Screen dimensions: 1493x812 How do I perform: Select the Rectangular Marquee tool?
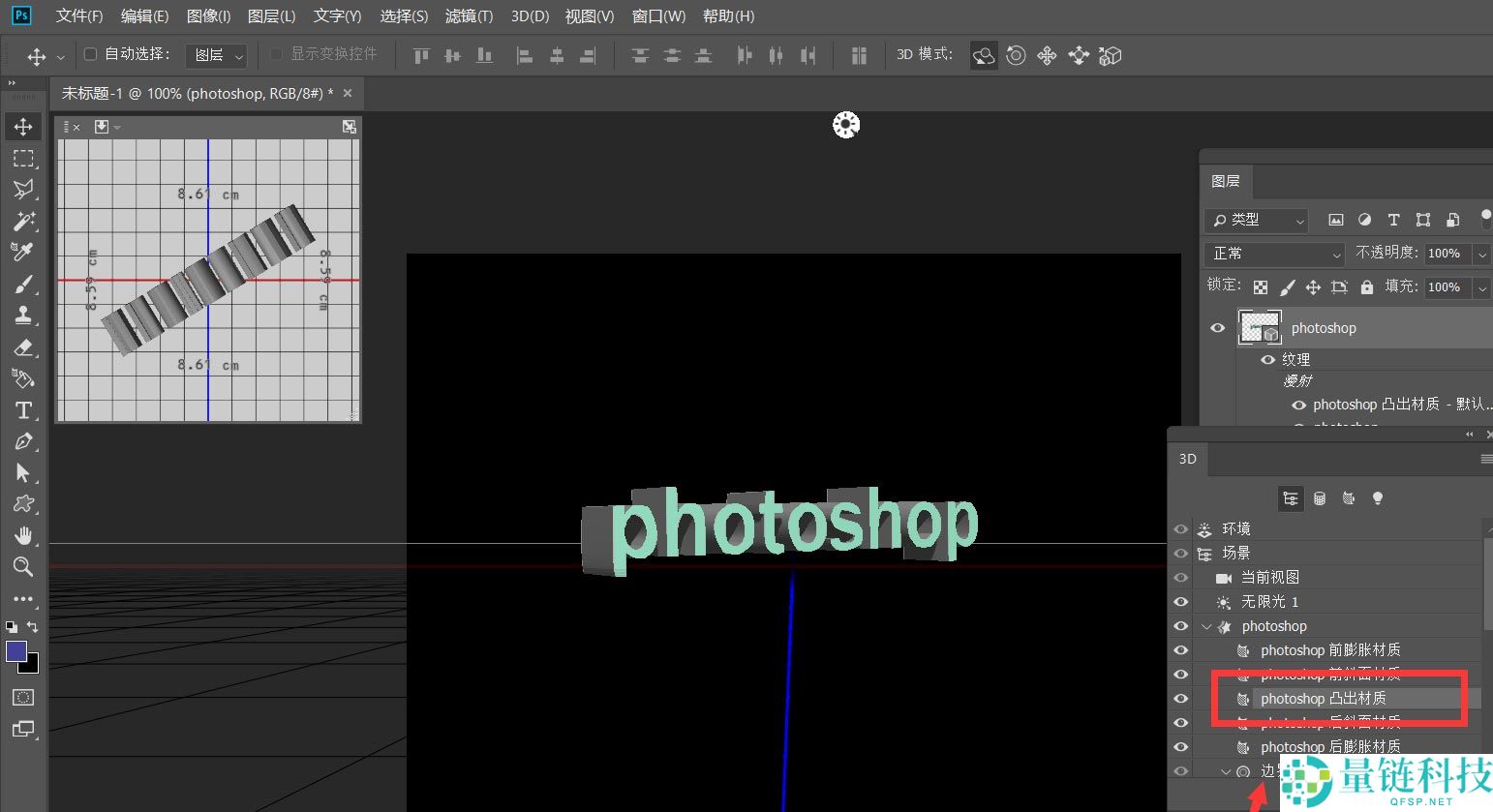[23, 158]
